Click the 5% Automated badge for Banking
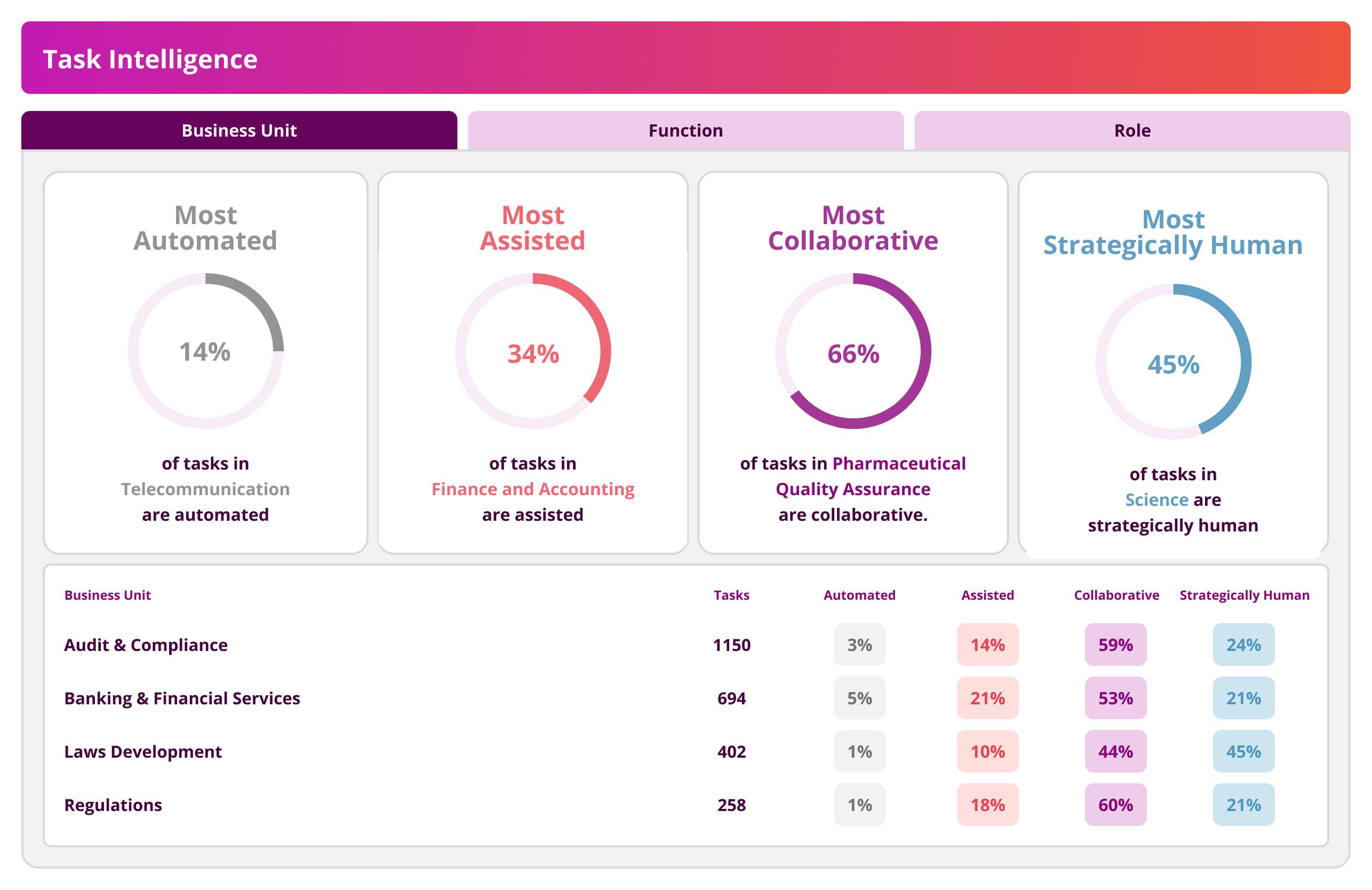 pyautogui.click(x=859, y=698)
